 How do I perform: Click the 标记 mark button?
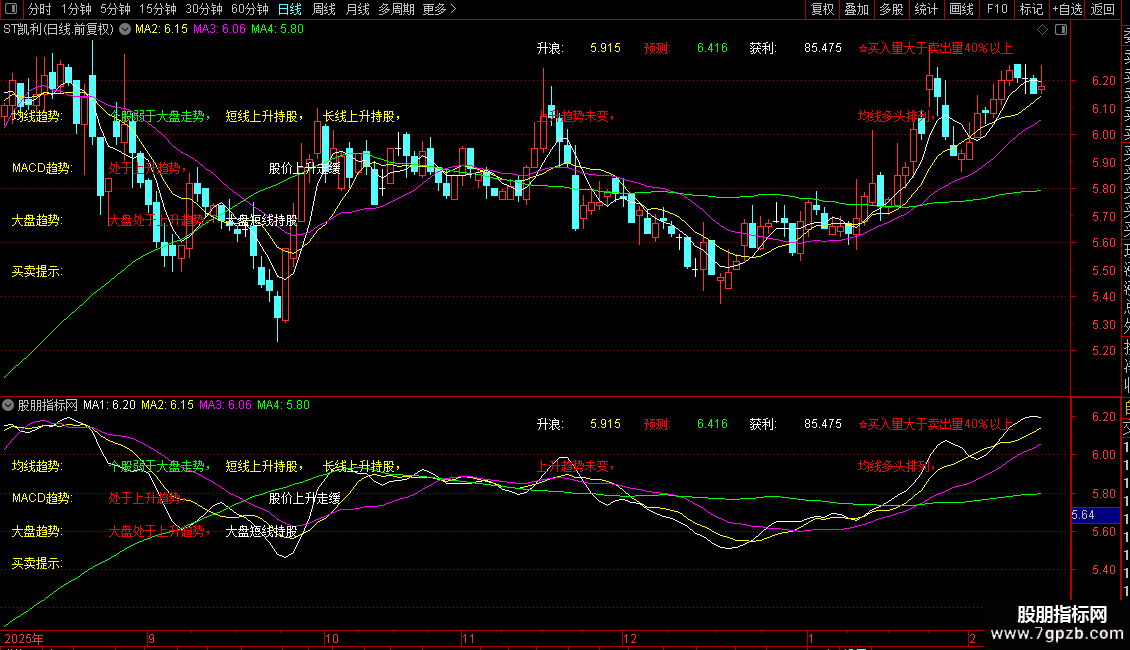1031,9
